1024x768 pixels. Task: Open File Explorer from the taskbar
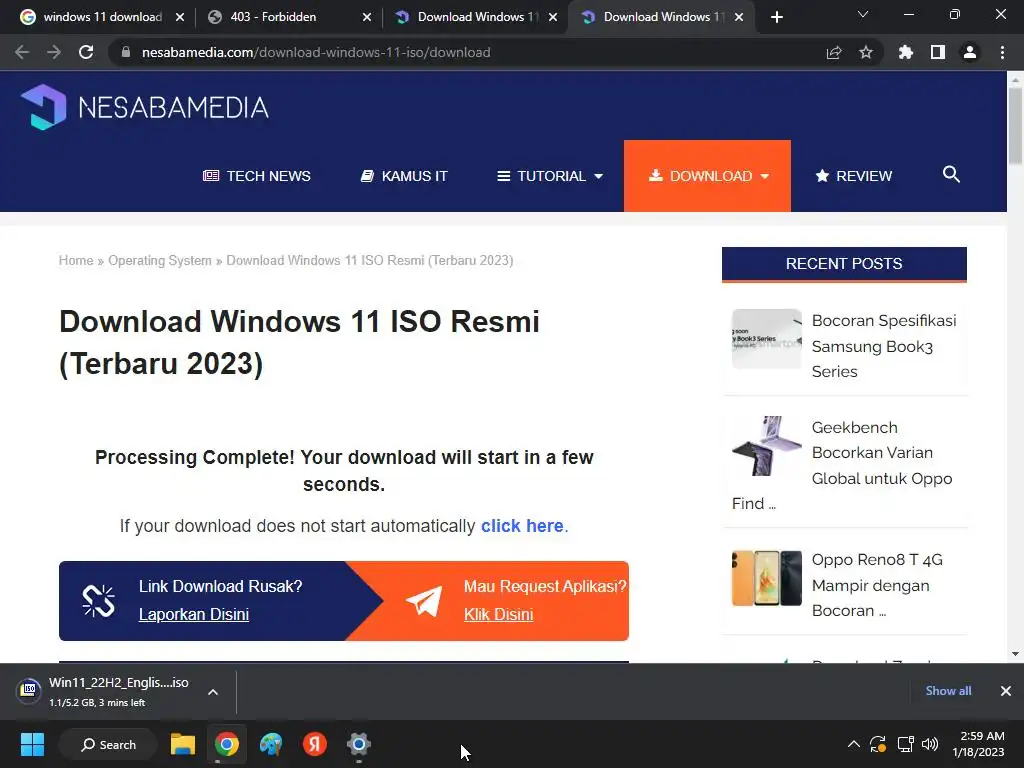tap(183, 744)
